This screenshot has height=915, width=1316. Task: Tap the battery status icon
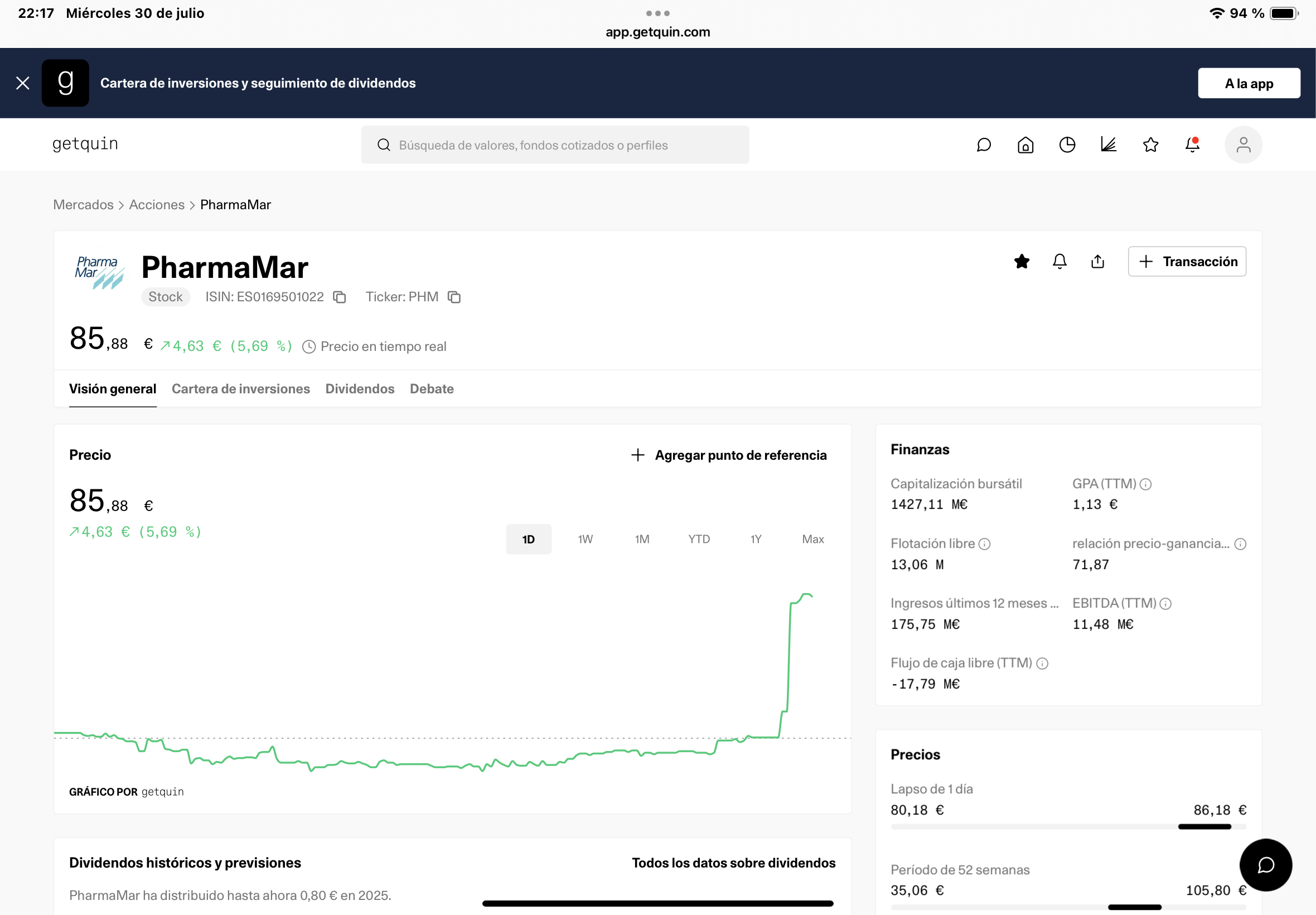(1284, 13)
